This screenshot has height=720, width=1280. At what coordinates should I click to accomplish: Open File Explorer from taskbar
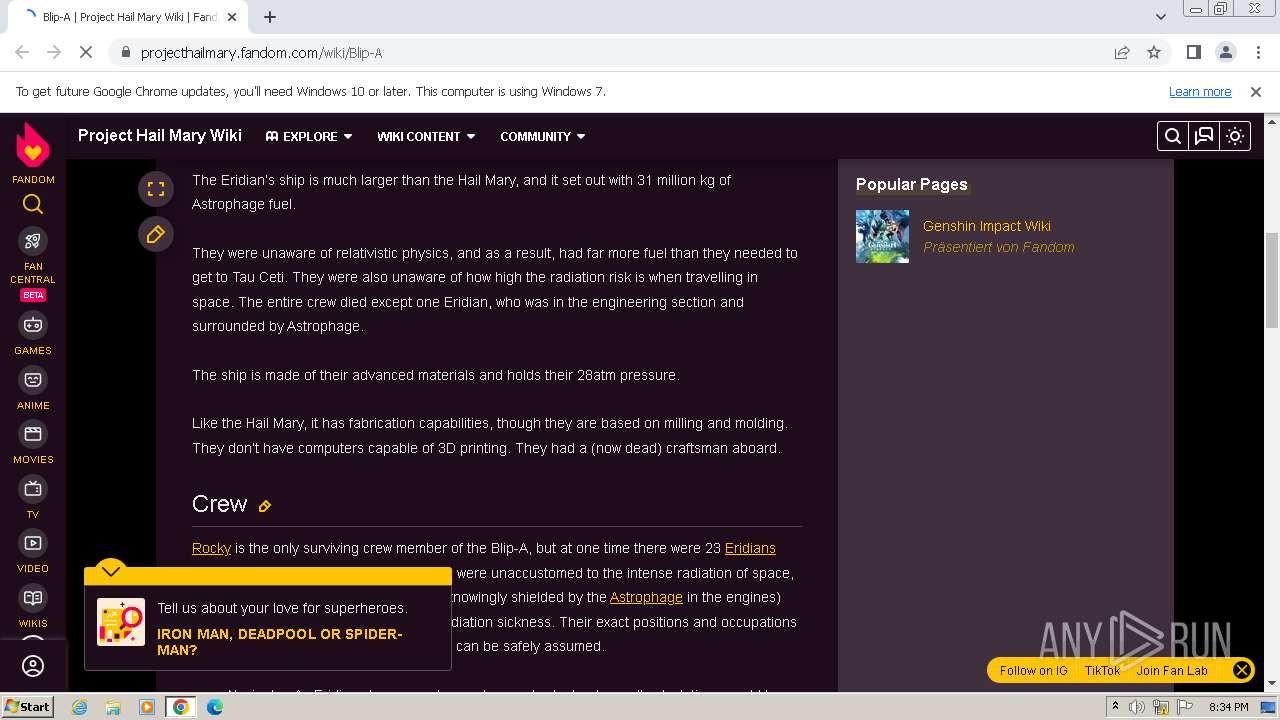click(x=113, y=707)
